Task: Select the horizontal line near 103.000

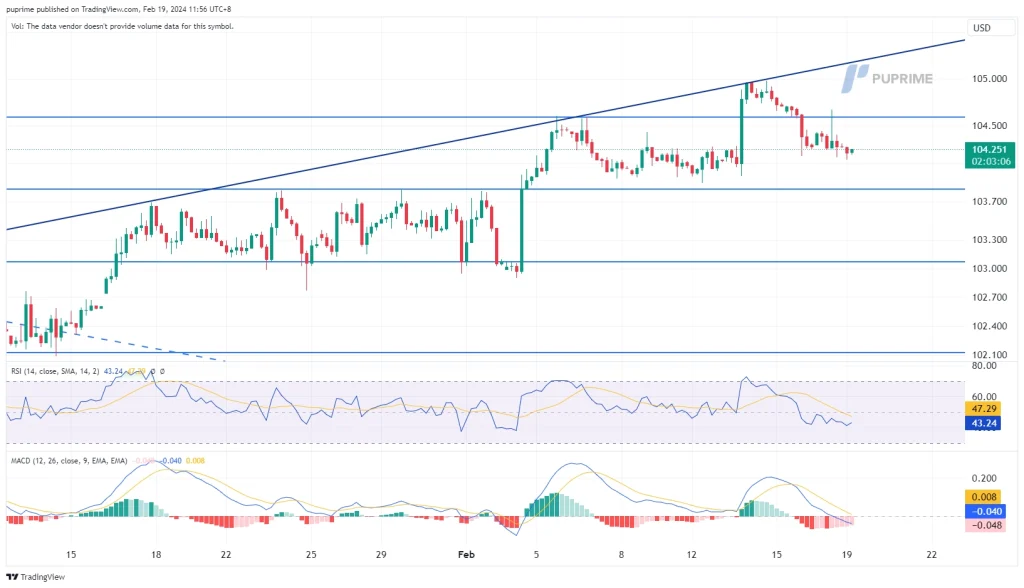Action: 600,262
